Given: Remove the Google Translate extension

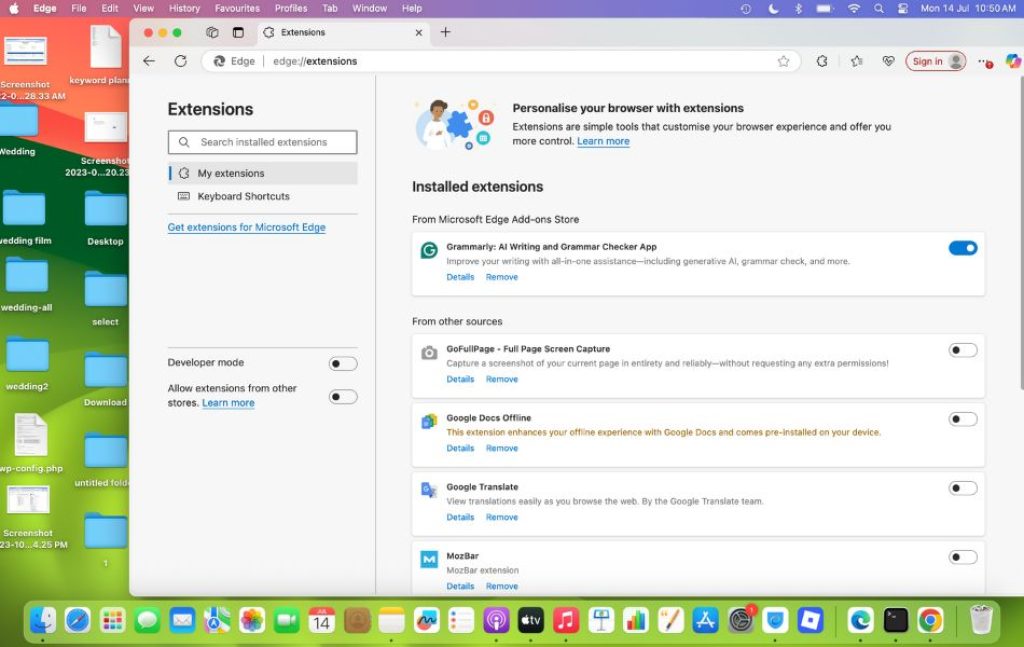Looking at the screenshot, I should 502,517.
